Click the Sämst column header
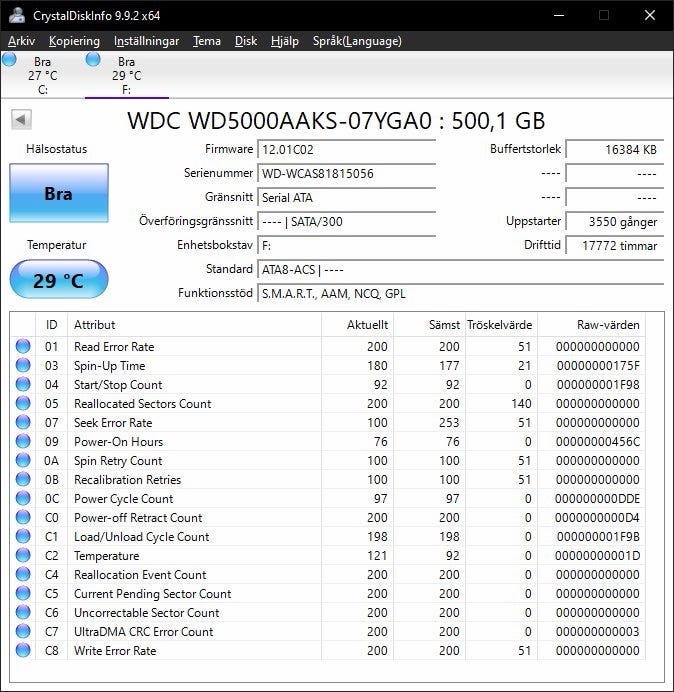The image size is (674, 692). point(429,325)
